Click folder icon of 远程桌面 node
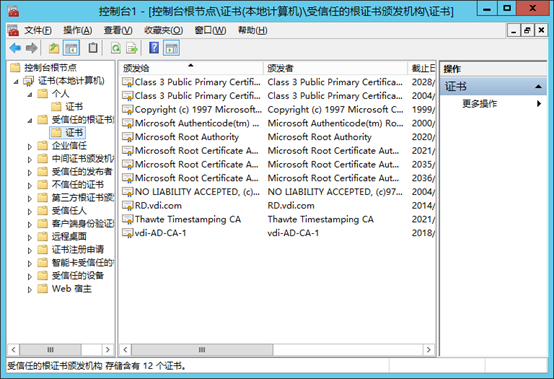Screen dimensions: 554x379 click(42, 236)
